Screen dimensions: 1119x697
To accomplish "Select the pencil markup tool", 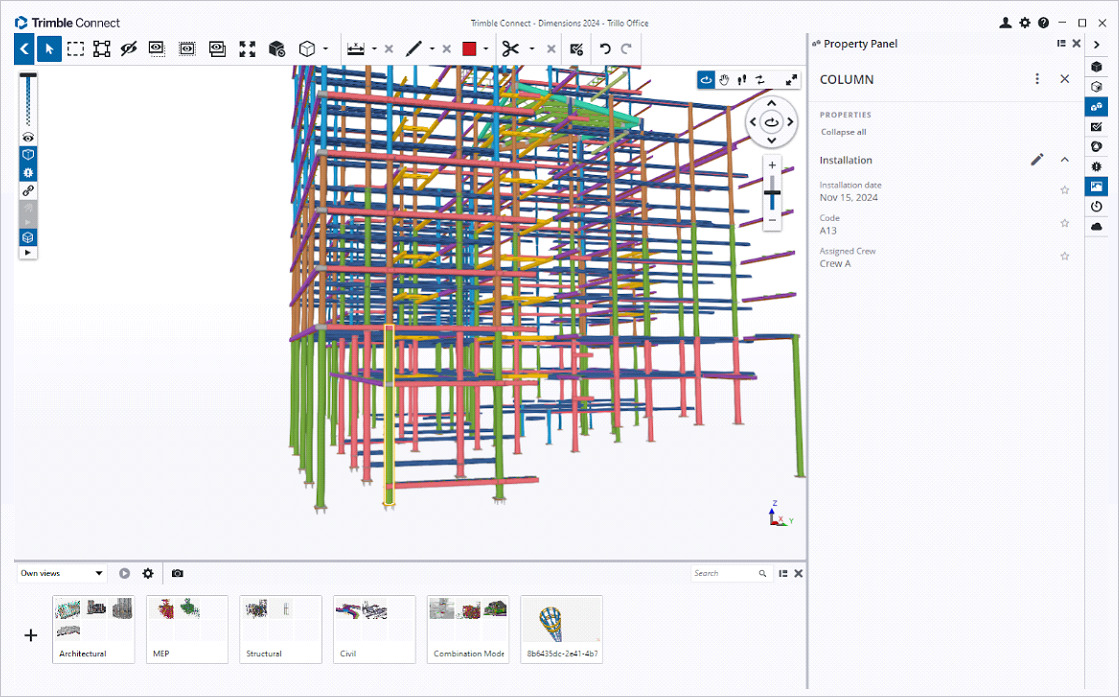I will (x=413, y=49).
